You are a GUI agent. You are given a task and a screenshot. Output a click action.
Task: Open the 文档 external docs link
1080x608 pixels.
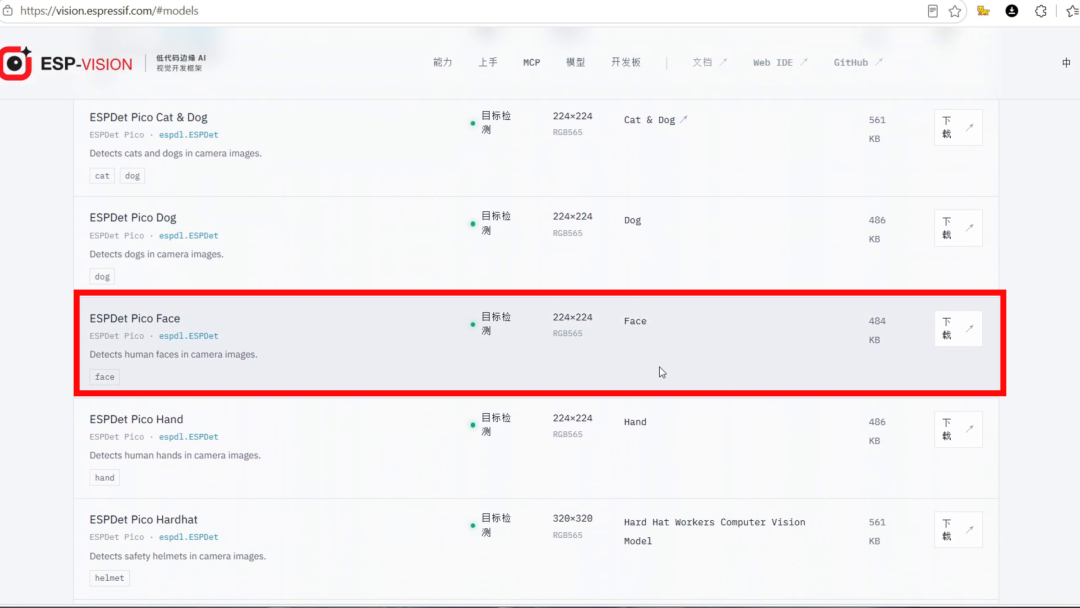click(x=709, y=62)
